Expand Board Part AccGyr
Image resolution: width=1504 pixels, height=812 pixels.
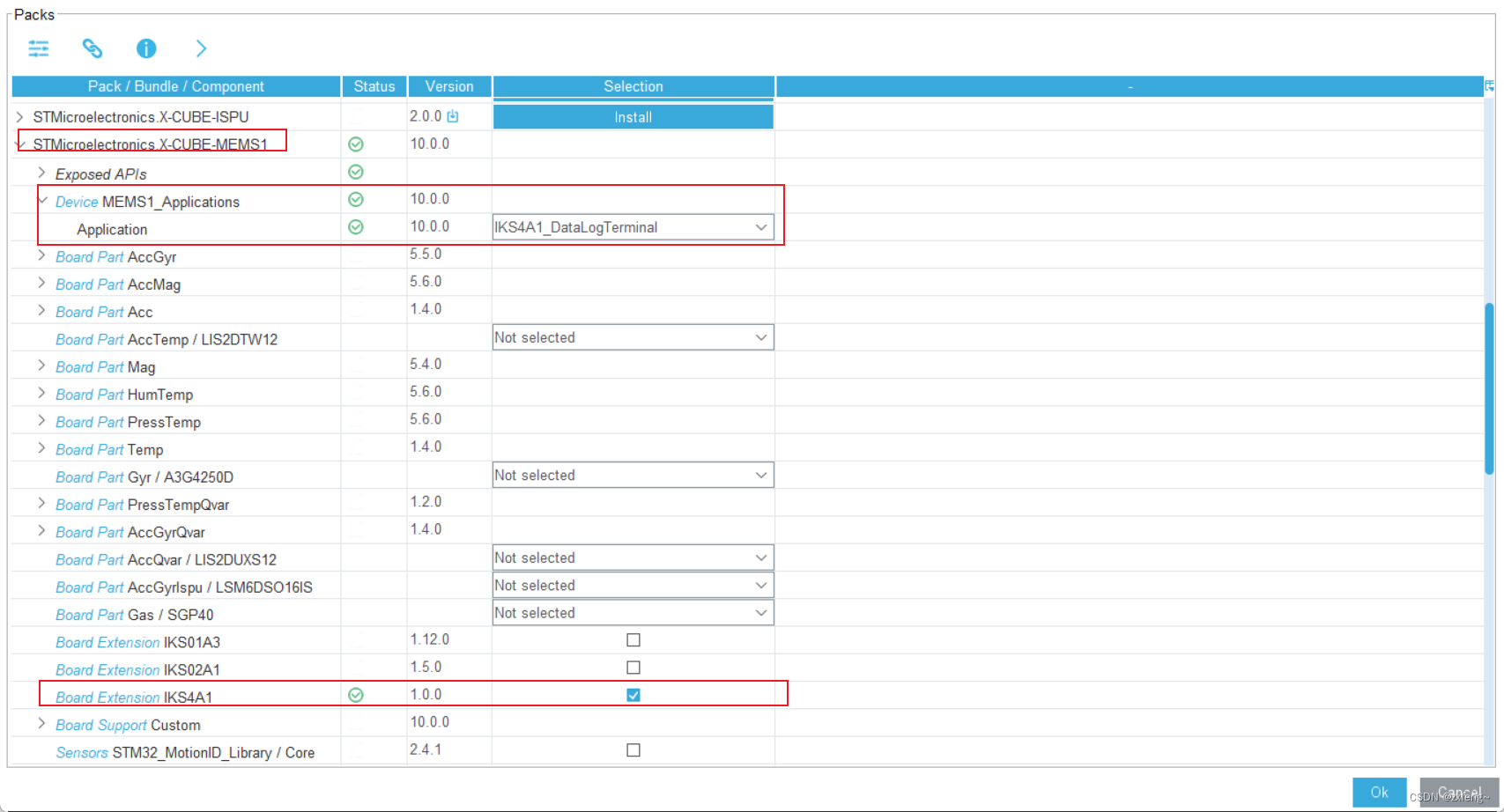[41, 255]
